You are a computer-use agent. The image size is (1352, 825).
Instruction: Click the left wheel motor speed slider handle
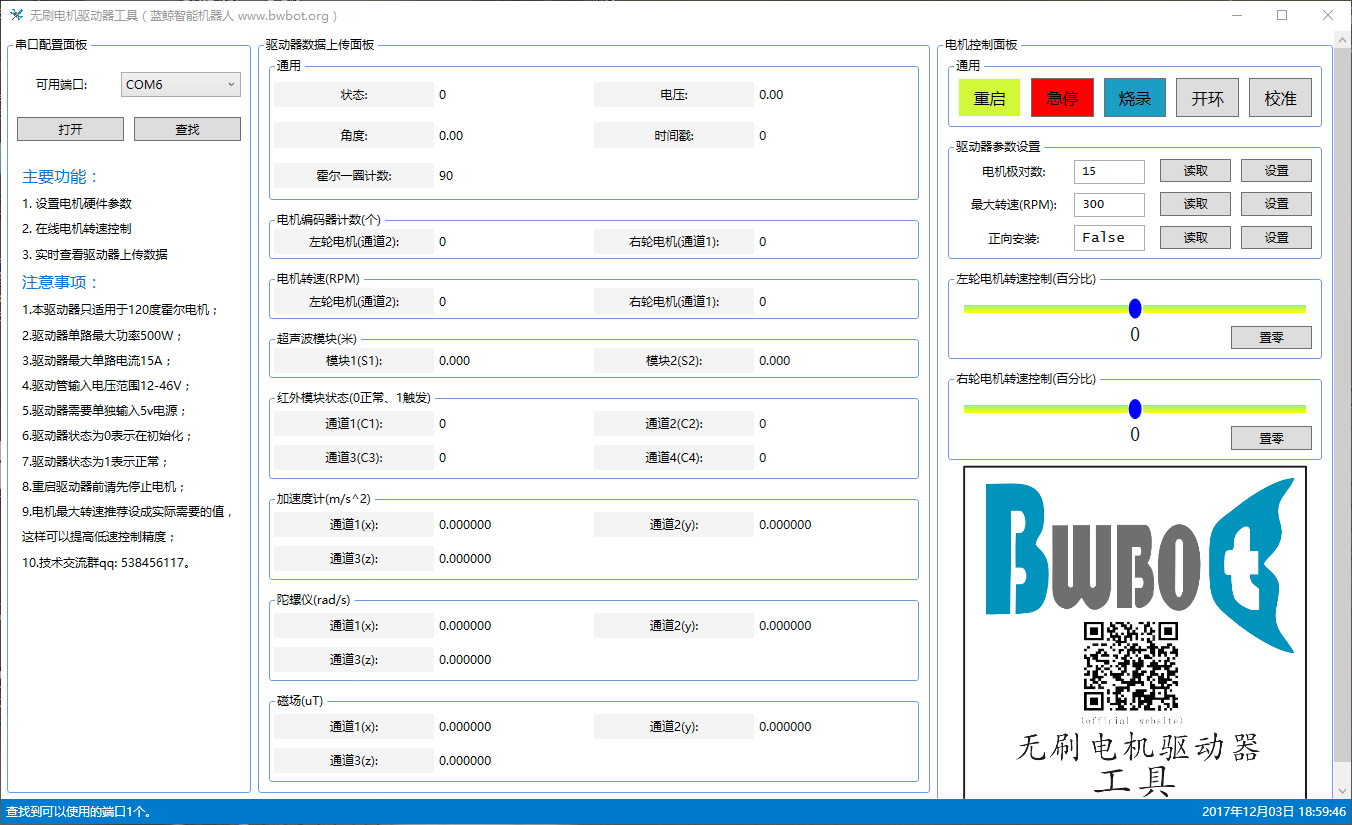(x=1135, y=308)
